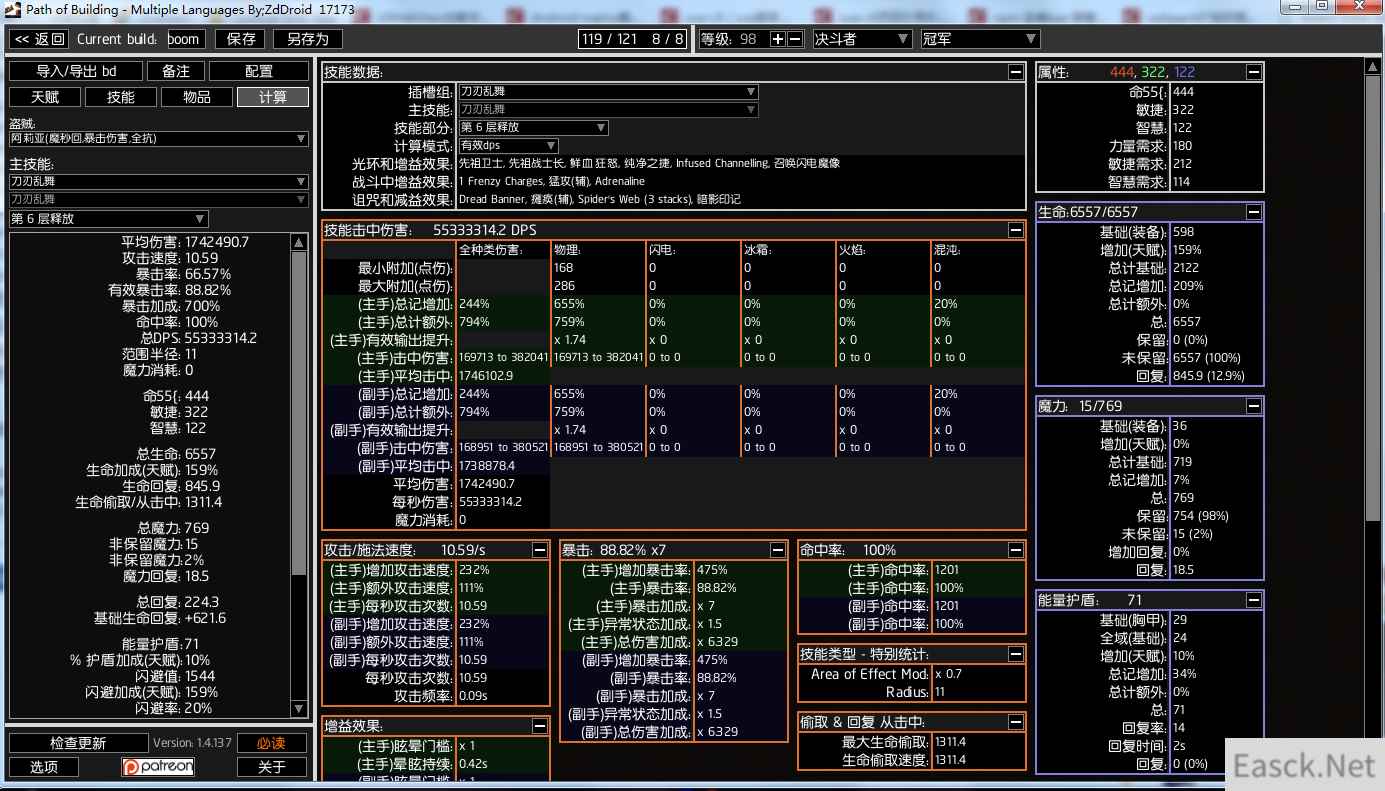Click the 等级 level field showing 98

pyautogui.click(x=748, y=39)
